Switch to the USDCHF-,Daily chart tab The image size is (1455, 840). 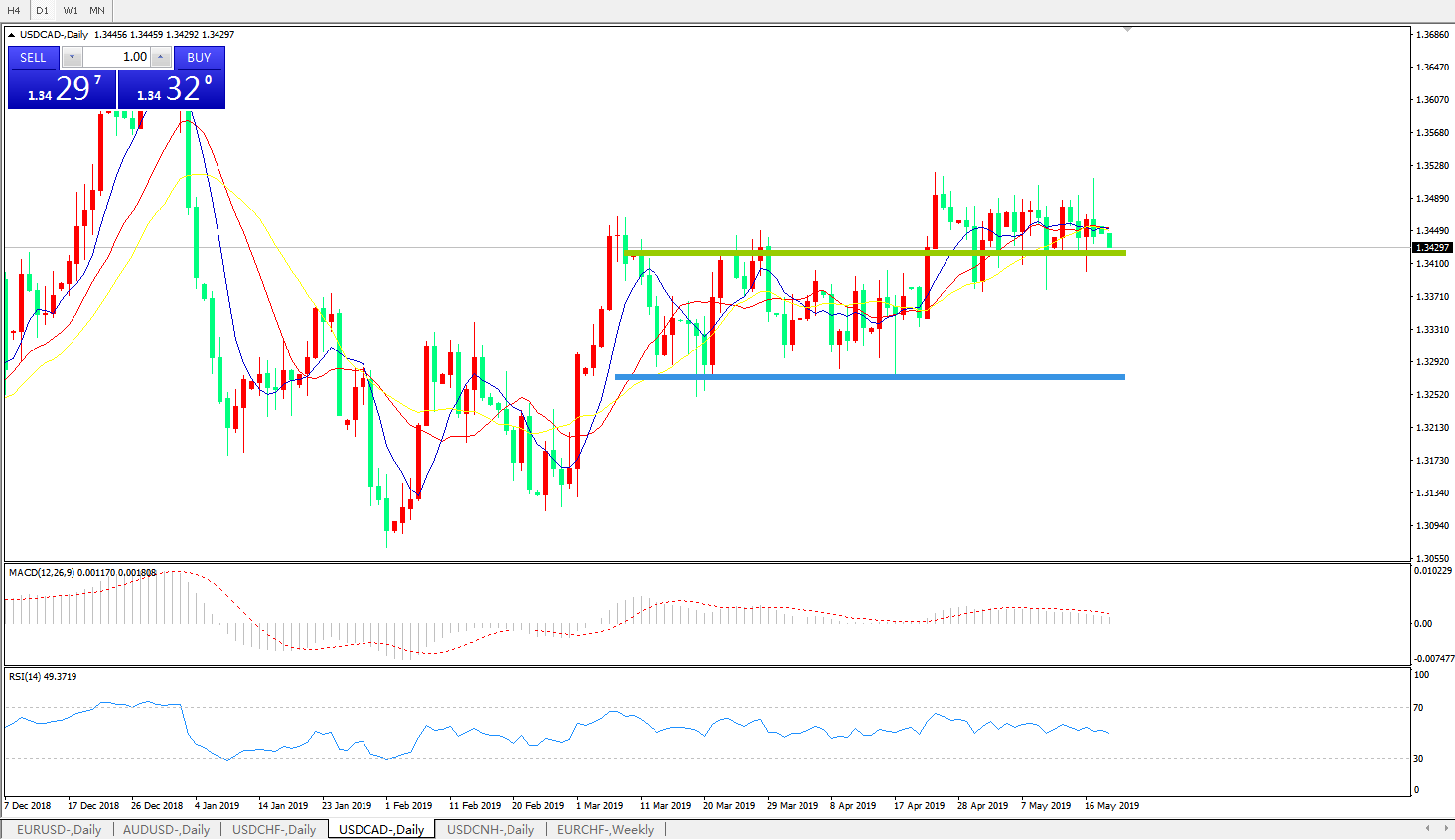[x=274, y=829]
